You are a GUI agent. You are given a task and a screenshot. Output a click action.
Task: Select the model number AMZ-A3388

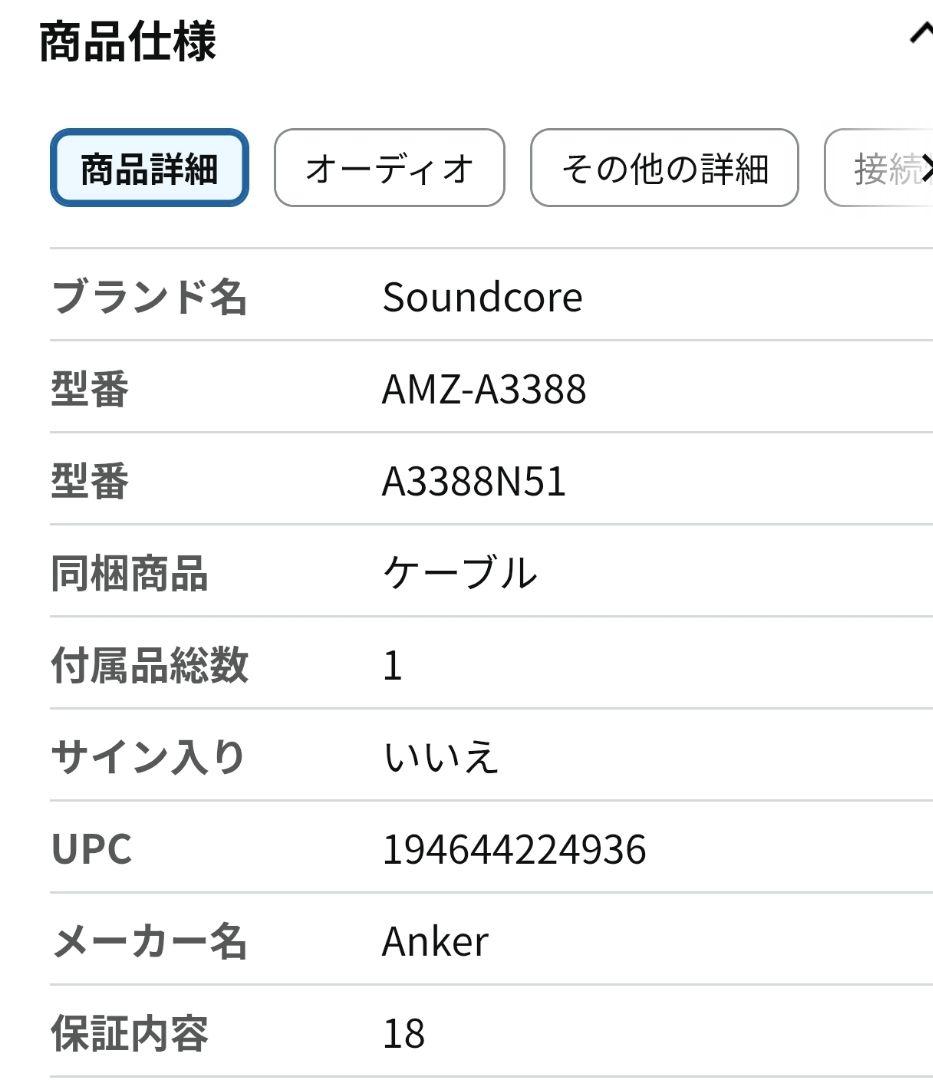(485, 388)
